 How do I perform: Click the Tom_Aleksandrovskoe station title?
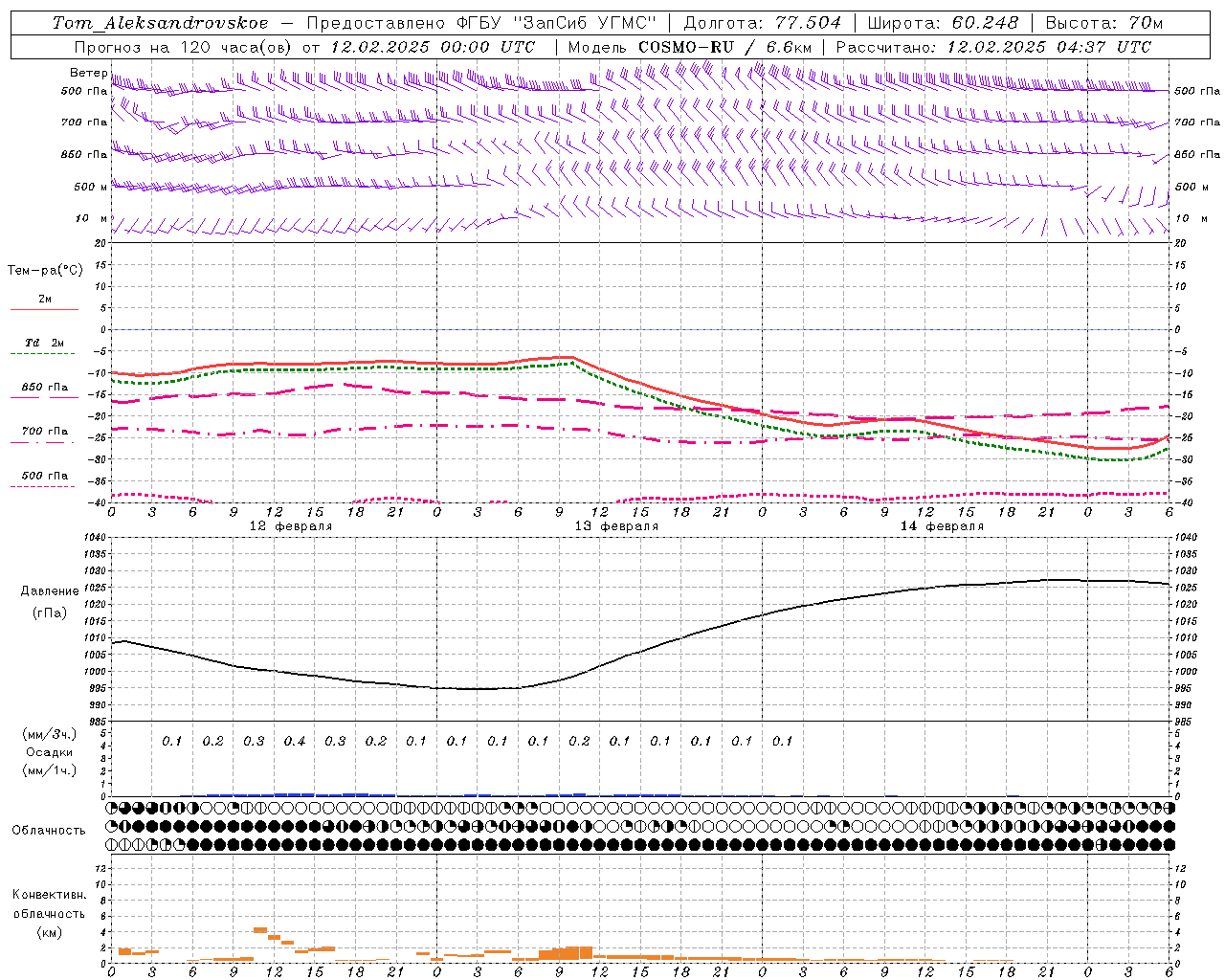(160, 23)
